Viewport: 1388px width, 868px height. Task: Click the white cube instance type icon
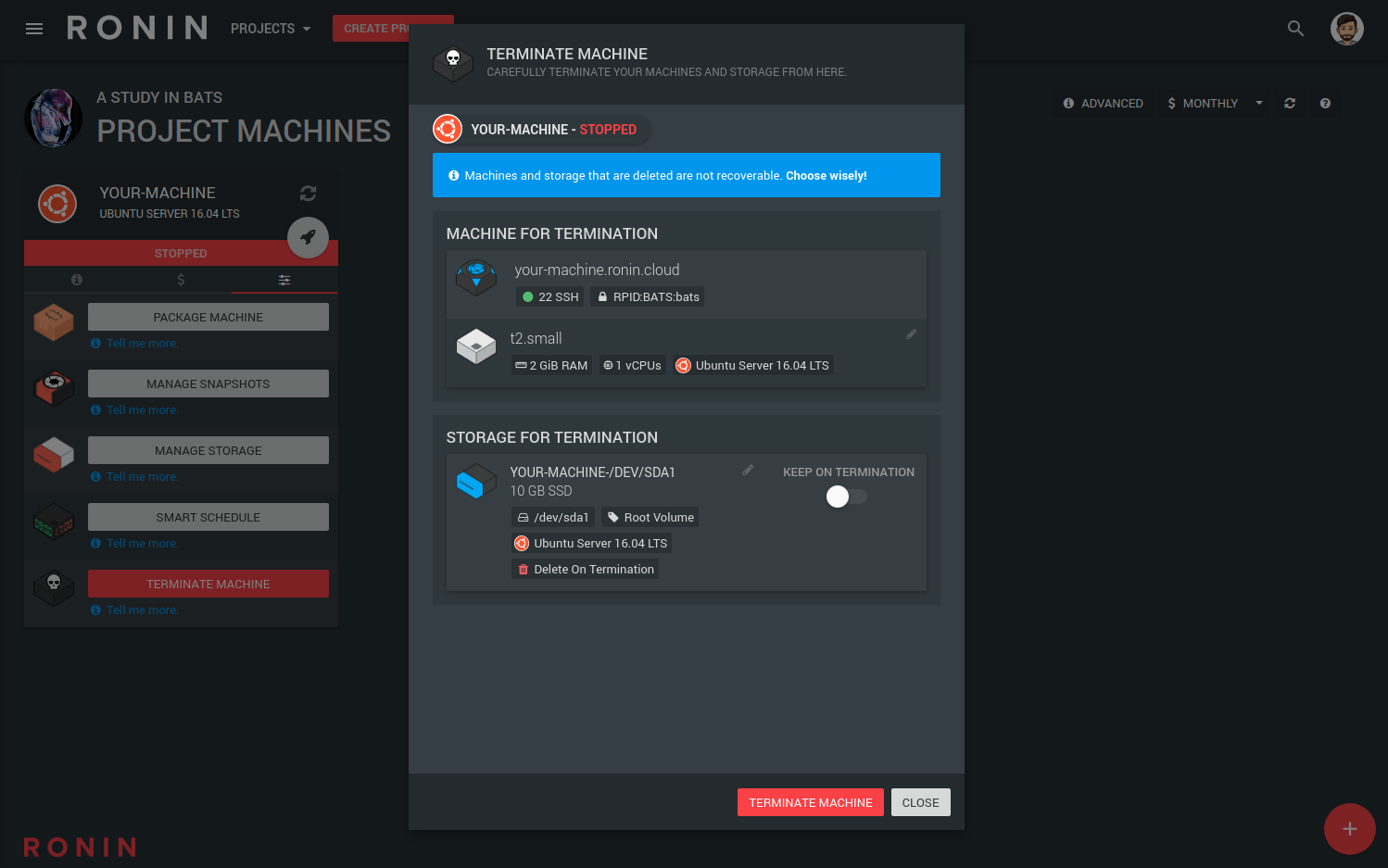(476, 346)
